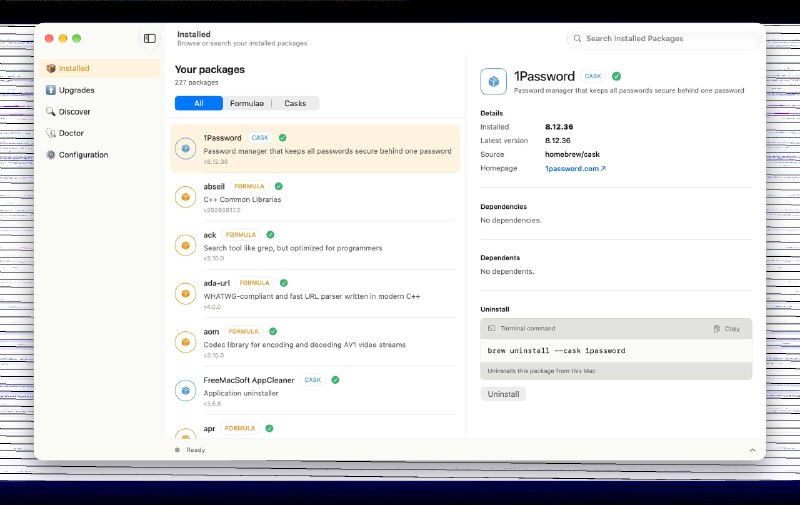The height and width of the screenshot is (505, 800).
Task: Click the large 1Password icon in details pane
Action: [x=493, y=82]
